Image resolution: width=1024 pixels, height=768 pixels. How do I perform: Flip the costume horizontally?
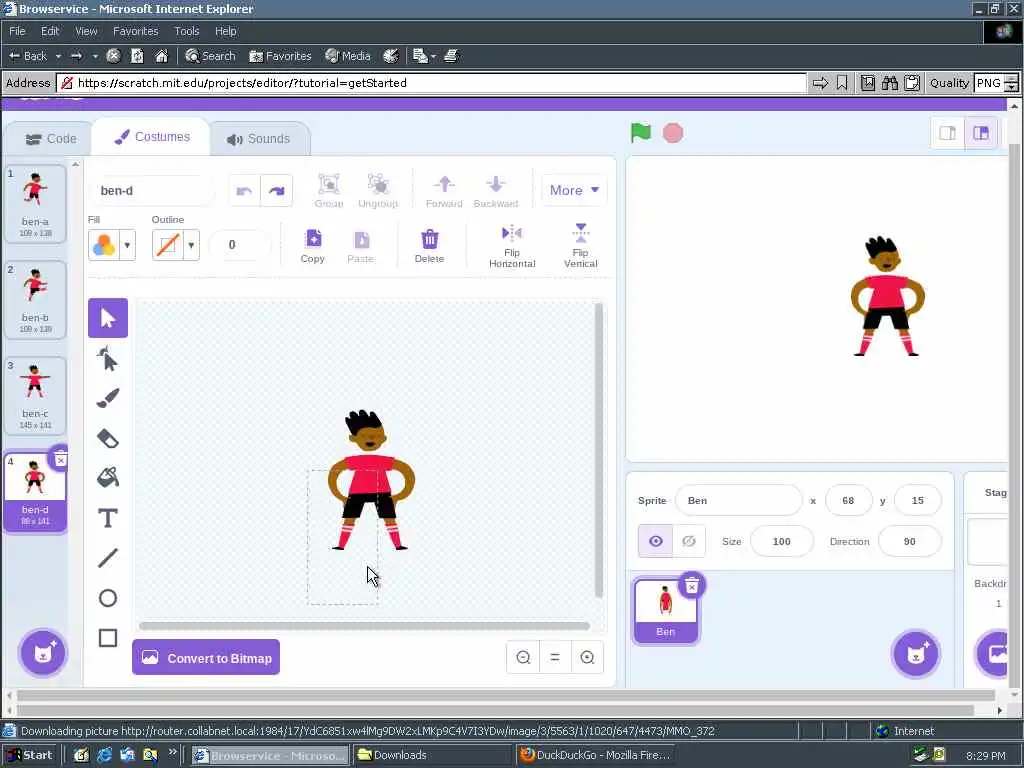tap(512, 246)
